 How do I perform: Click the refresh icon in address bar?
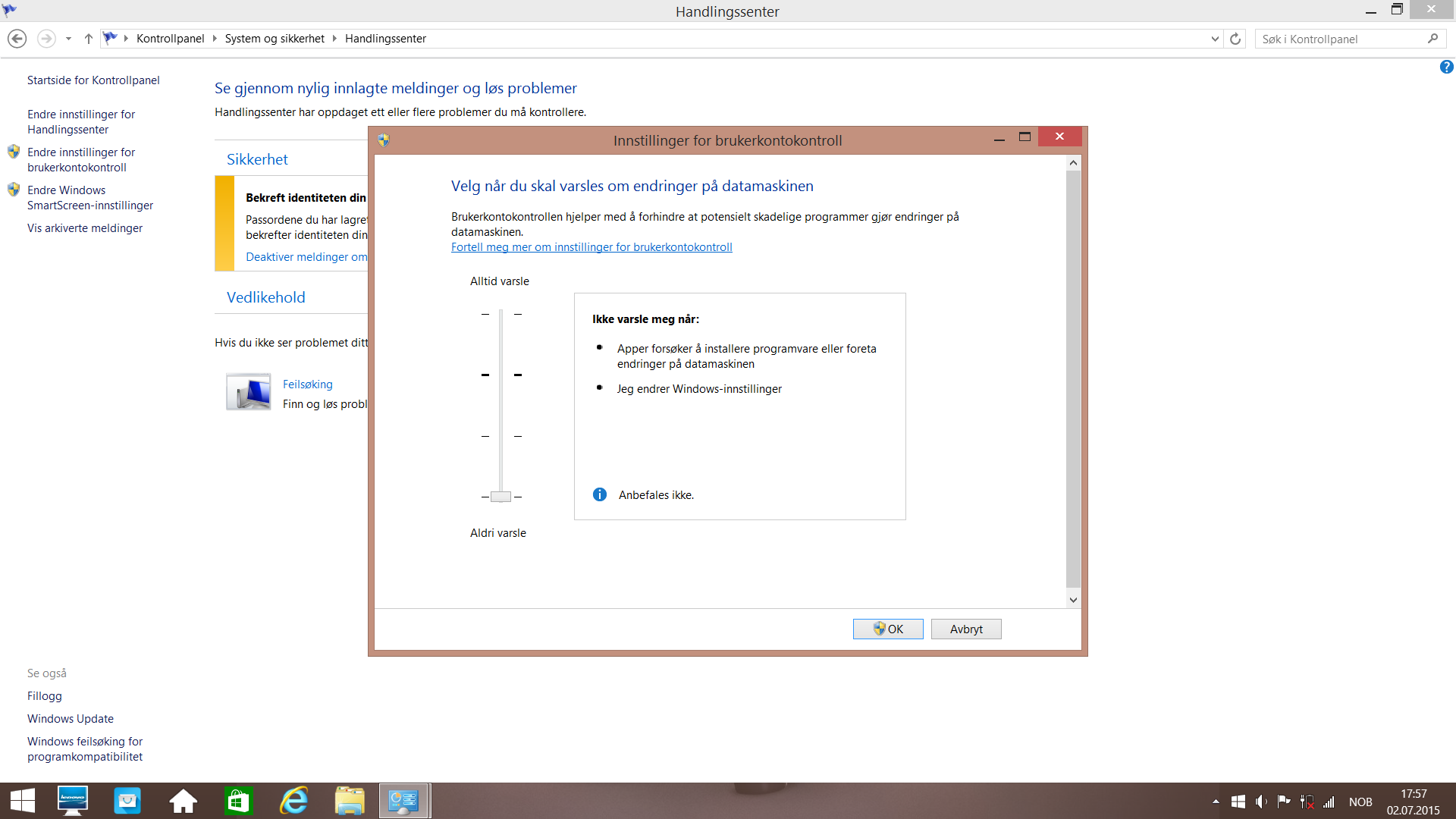tap(1235, 39)
